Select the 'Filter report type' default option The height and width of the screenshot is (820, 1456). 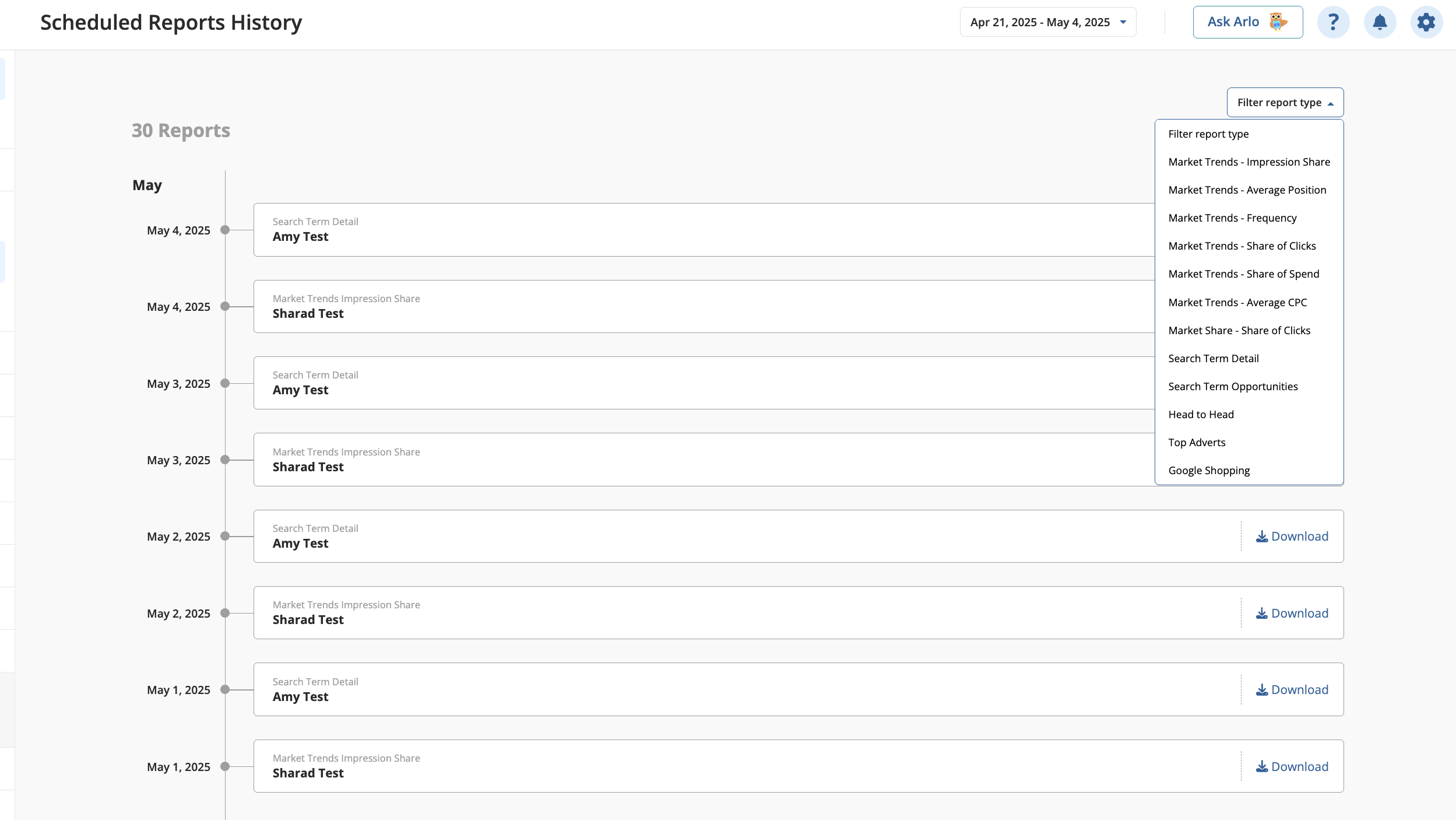coord(1248,134)
